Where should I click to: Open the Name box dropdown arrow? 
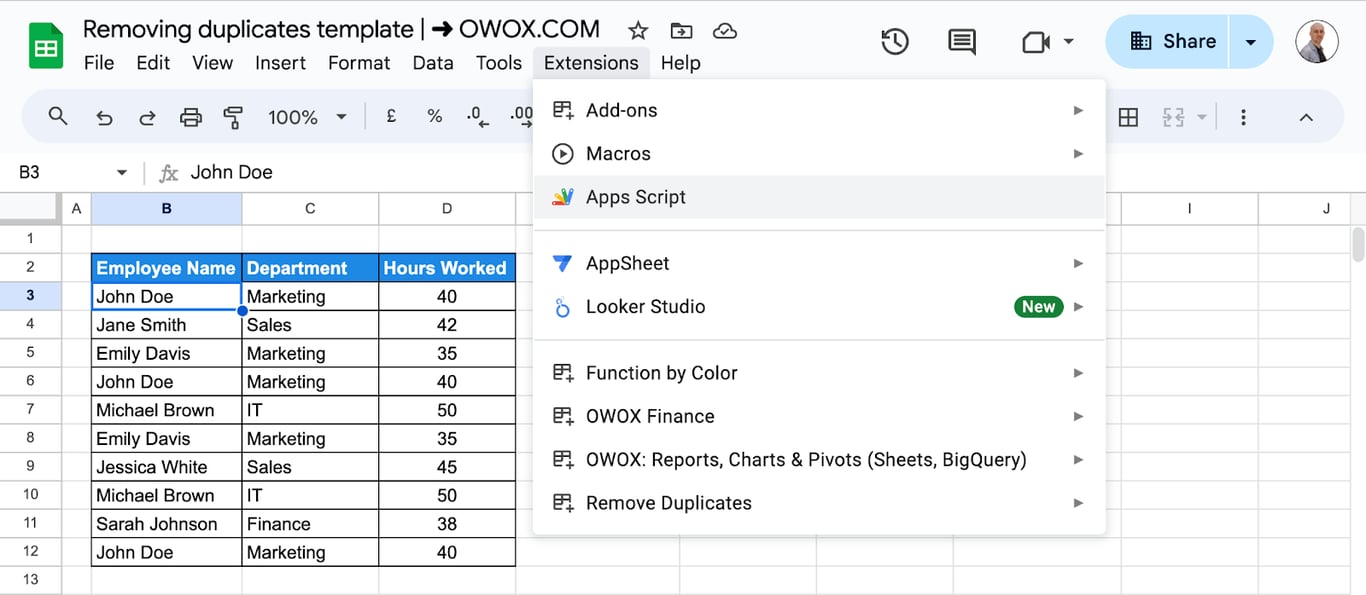point(122,173)
